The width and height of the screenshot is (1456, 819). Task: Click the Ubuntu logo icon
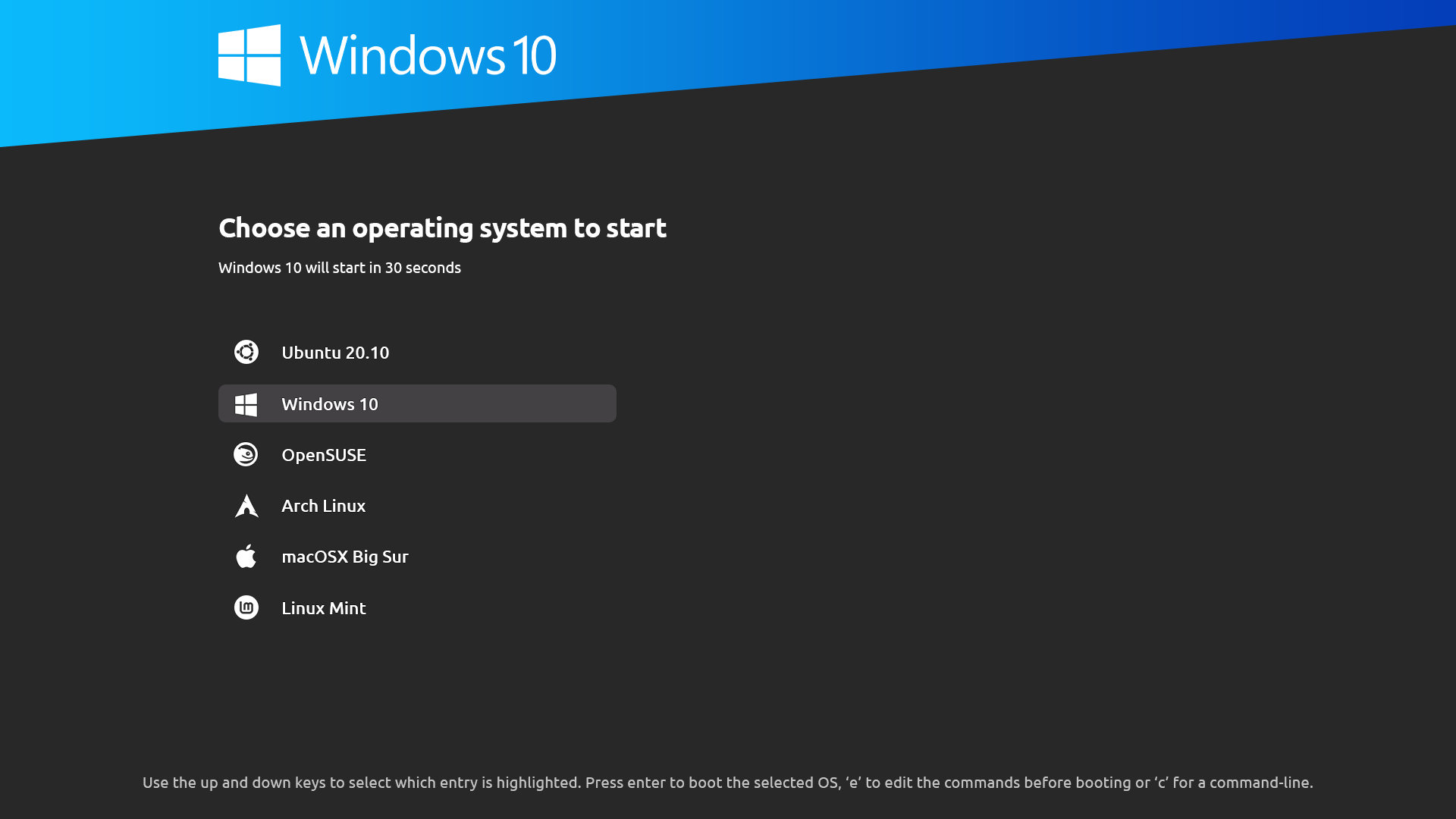[246, 352]
